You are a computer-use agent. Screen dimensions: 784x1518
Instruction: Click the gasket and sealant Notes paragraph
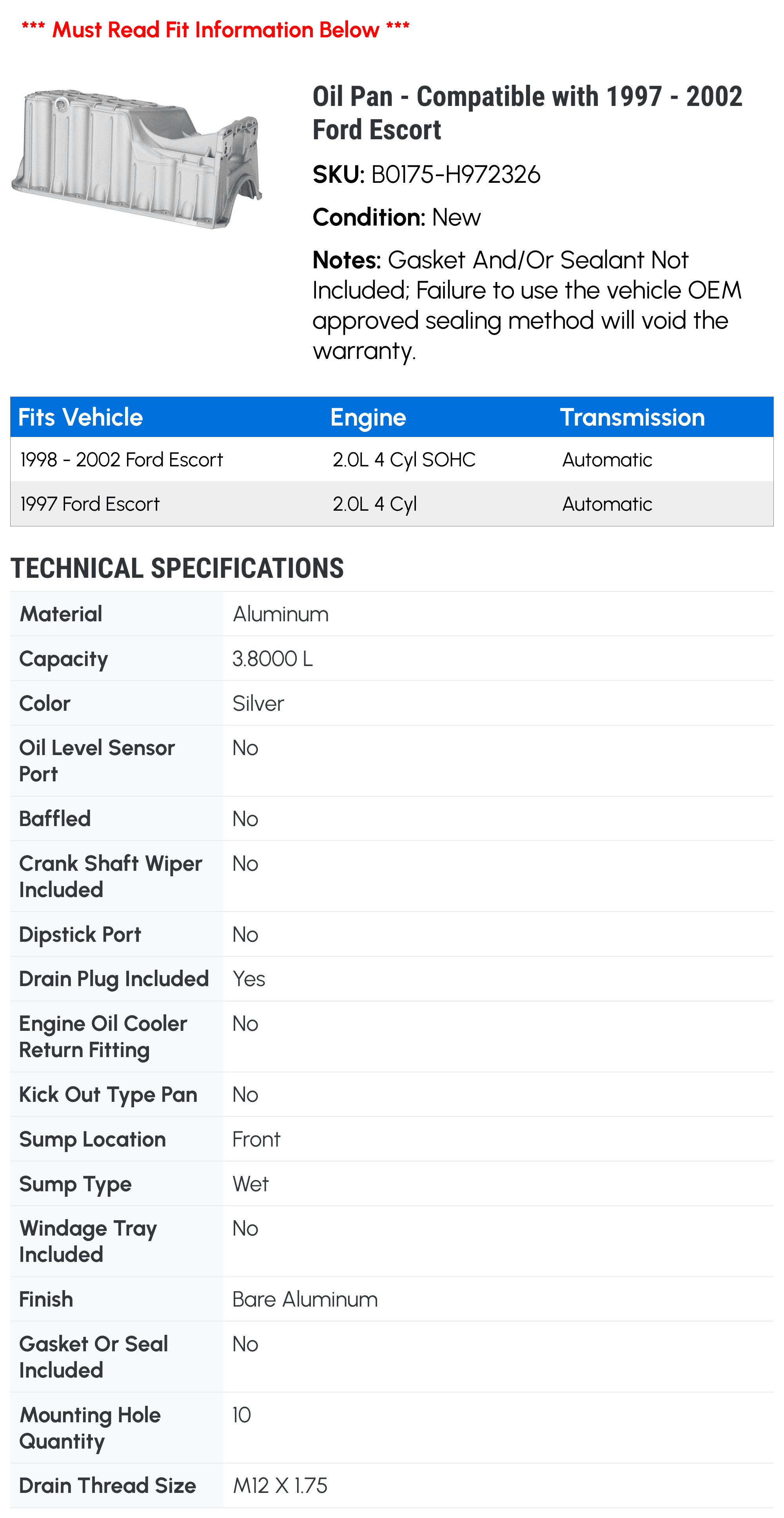pos(527,305)
